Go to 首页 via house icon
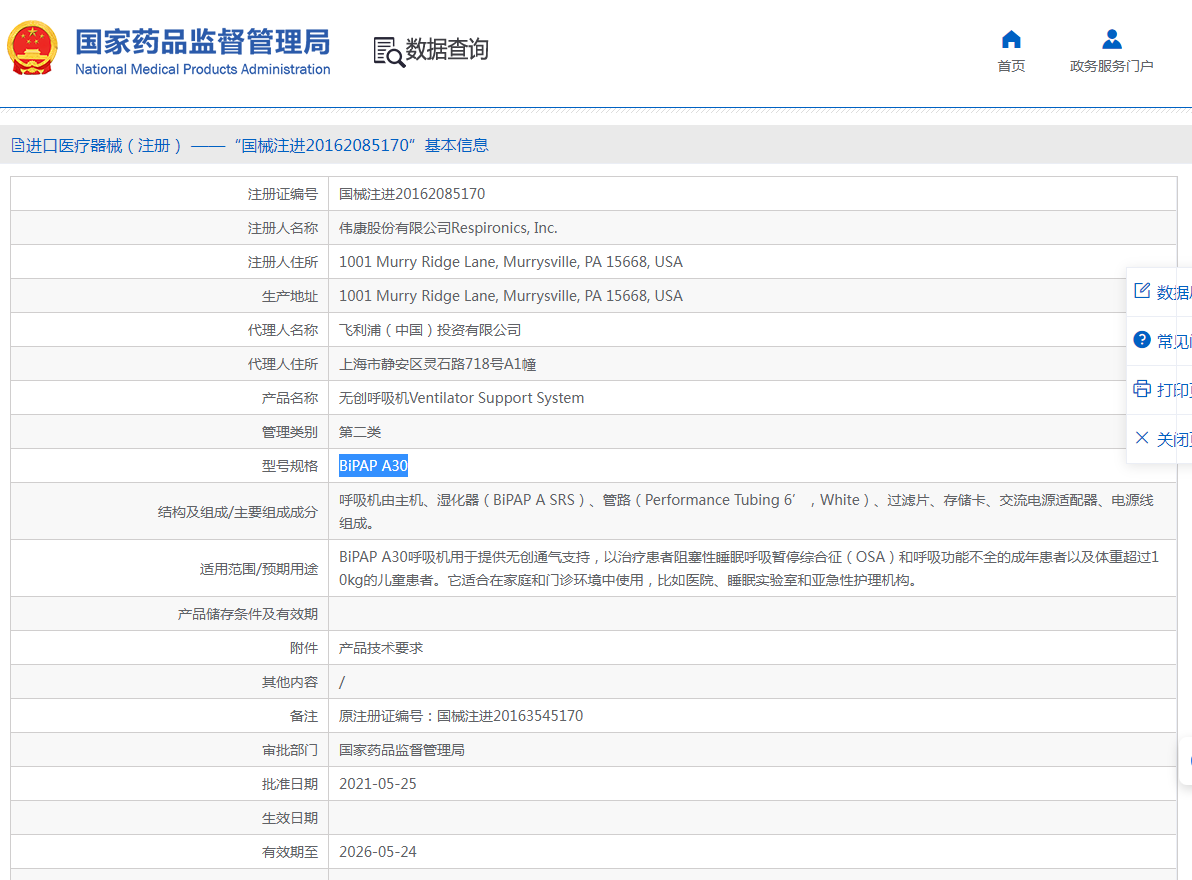 (x=1011, y=39)
